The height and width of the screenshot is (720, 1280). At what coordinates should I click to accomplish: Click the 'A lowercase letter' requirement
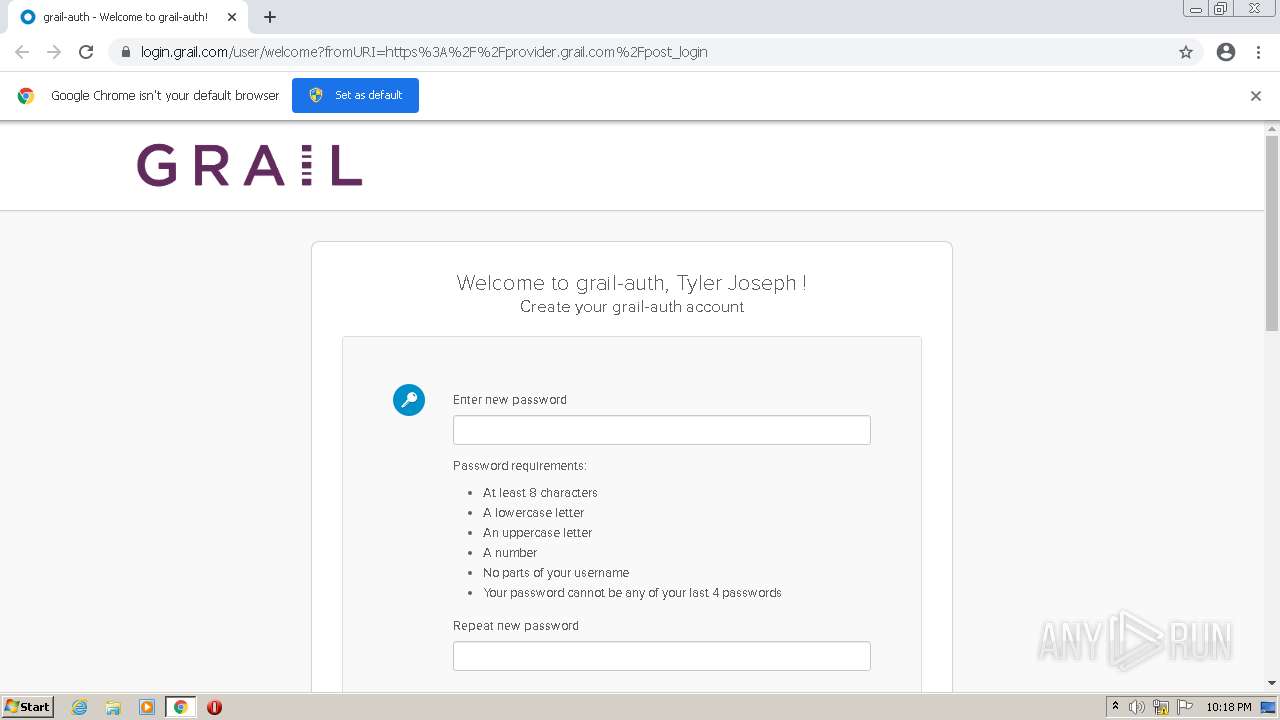(533, 513)
